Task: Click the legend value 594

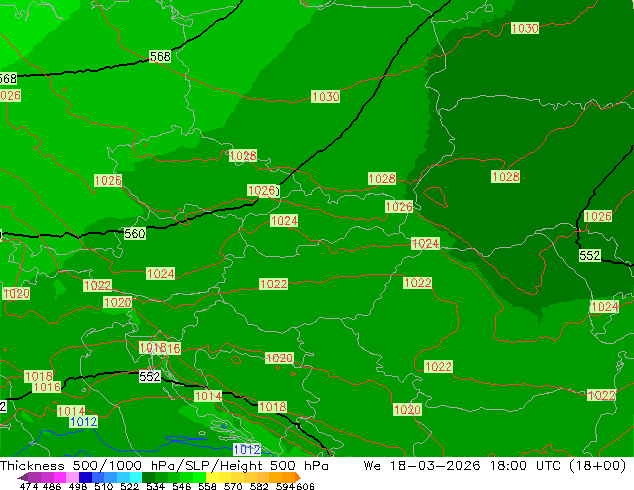Action: [x=285, y=486]
